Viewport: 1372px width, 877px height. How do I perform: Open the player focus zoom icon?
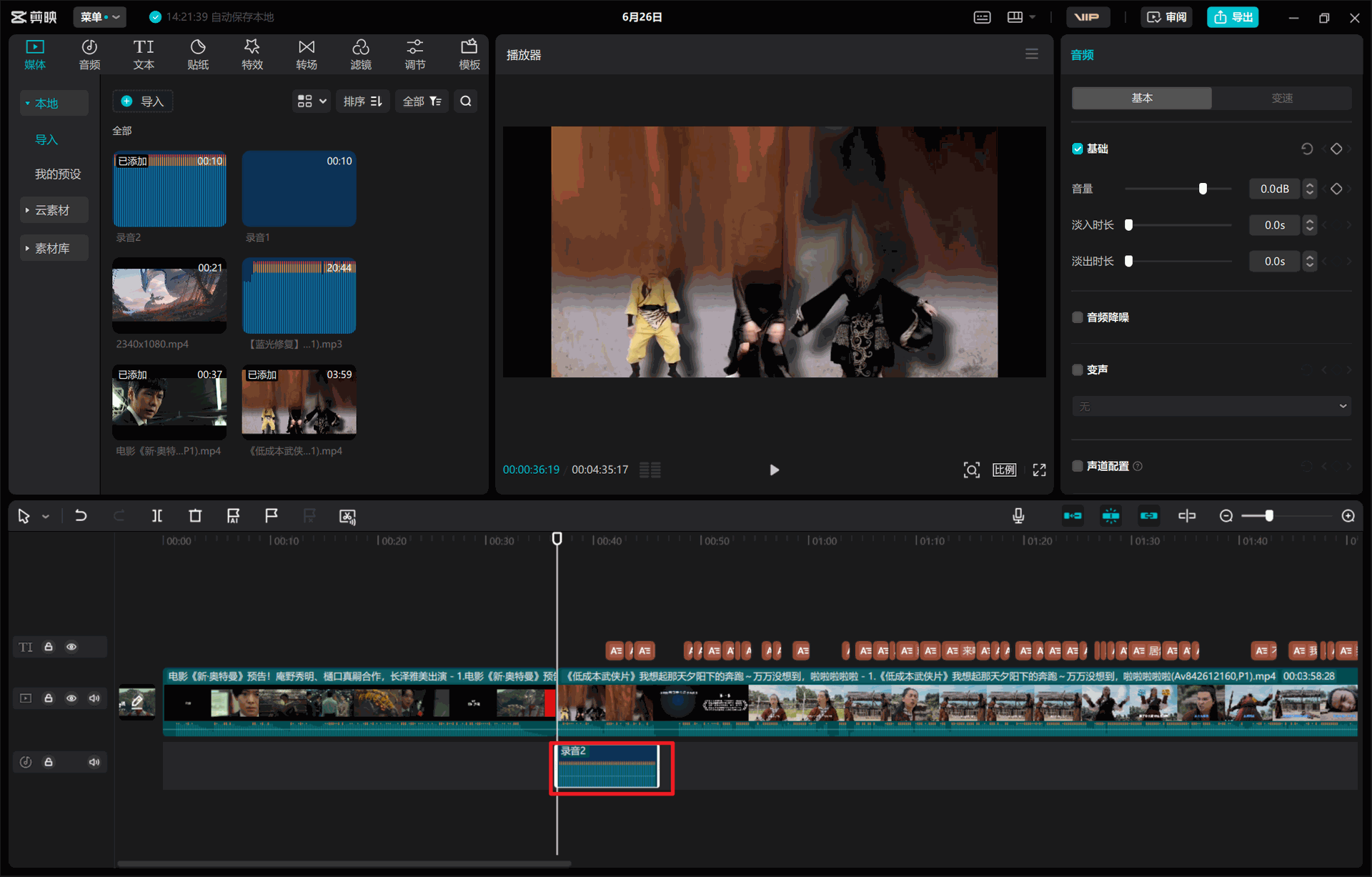pos(971,470)
